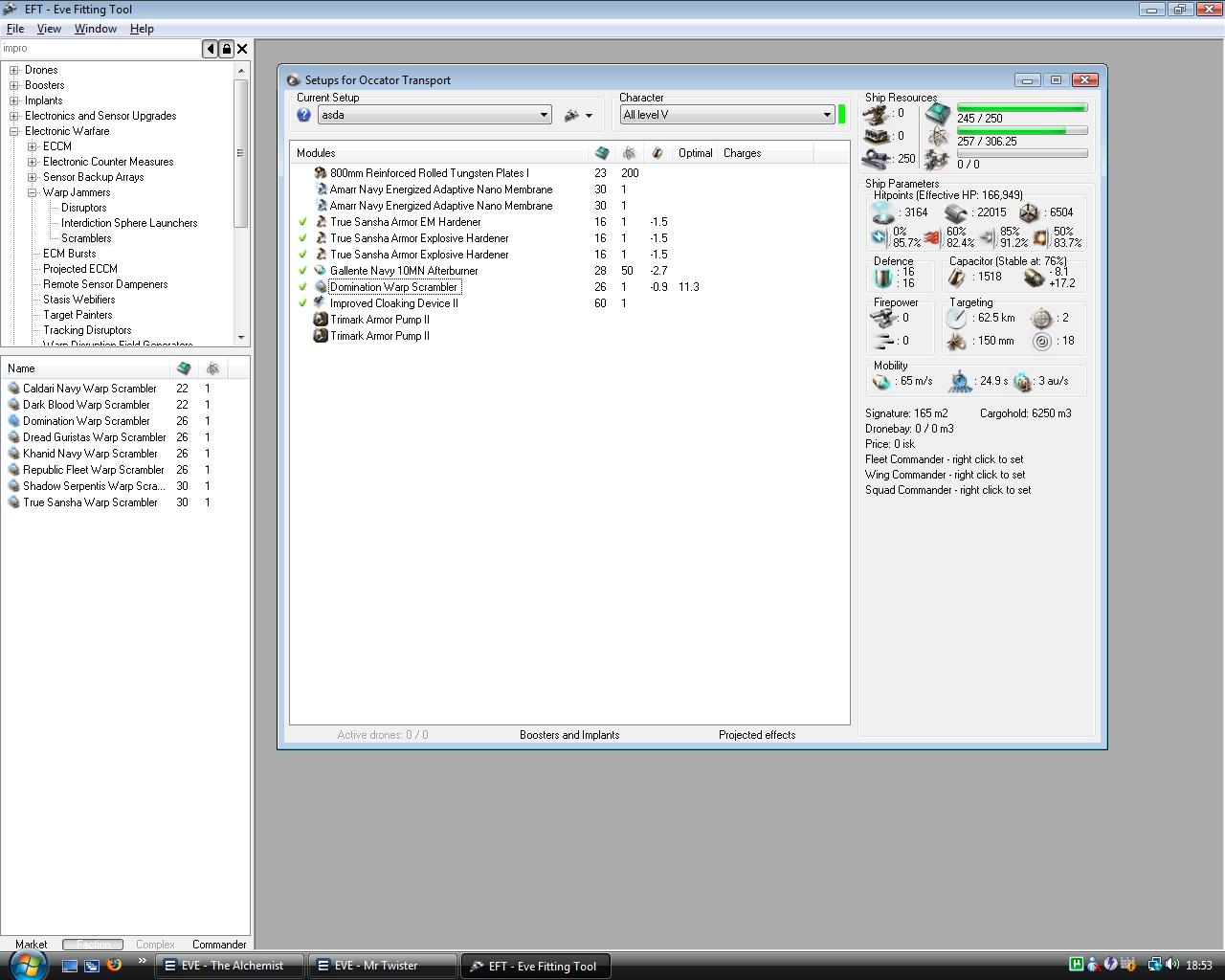The image size is (1225, 980).
Task: Click the drone bandwidth icon beside 0 / 0
Action: coord(938,162)
